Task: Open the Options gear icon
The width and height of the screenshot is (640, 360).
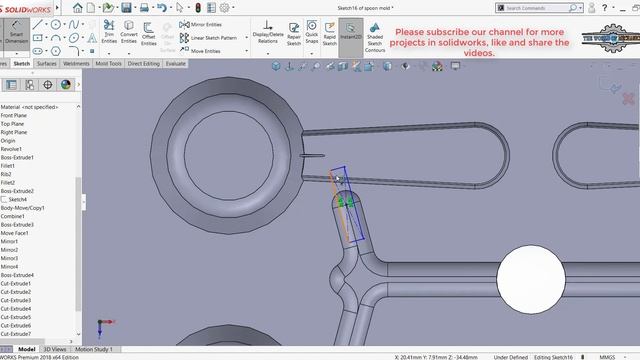Action: pyautogui.click(x=224, y=7)
